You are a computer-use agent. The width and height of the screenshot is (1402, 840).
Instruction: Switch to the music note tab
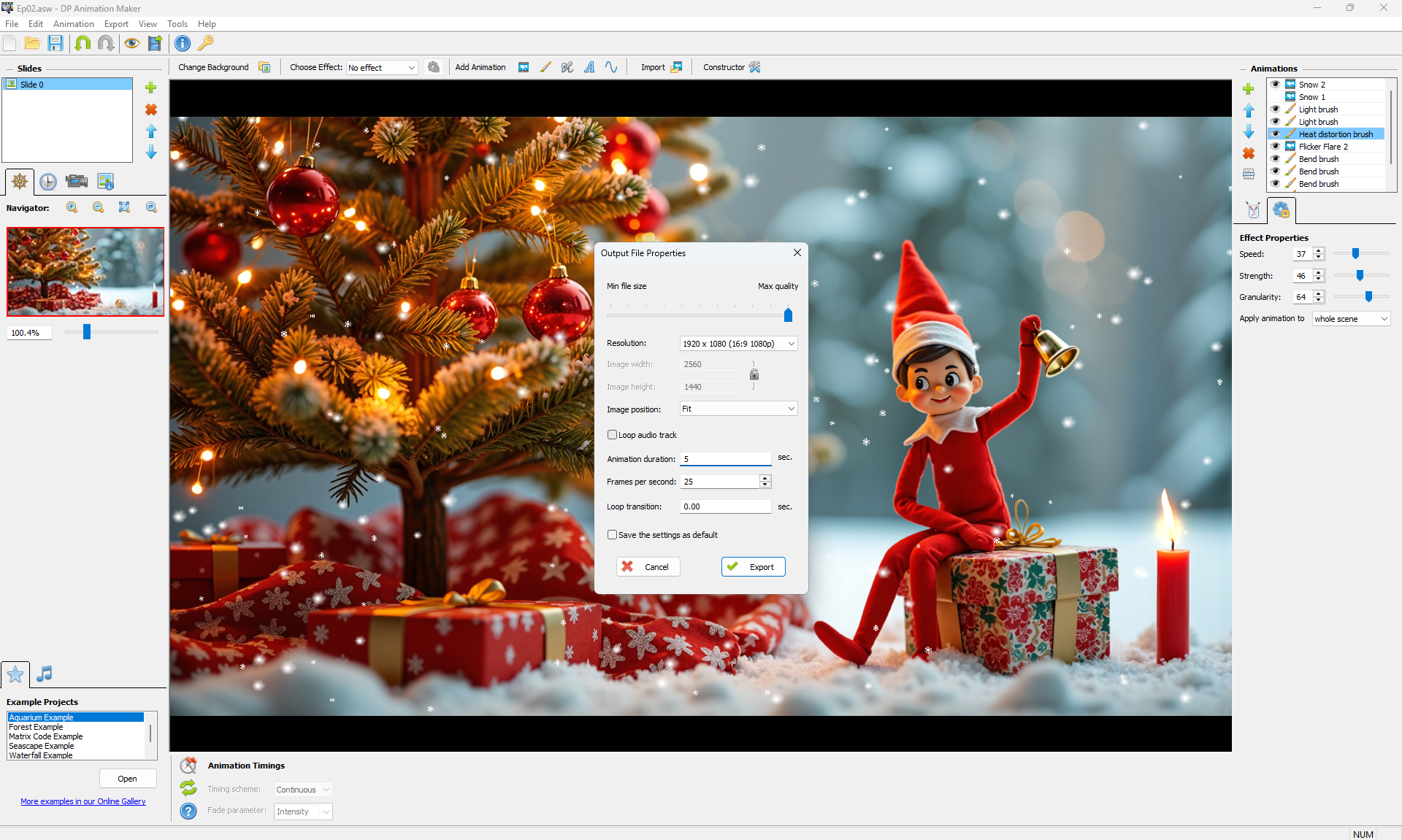click(45, 674)
